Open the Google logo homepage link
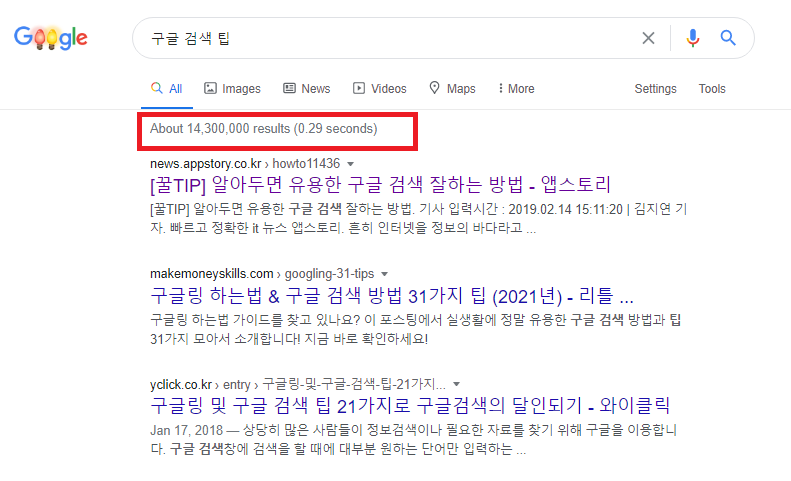791x481 pixels. (50, 37)
